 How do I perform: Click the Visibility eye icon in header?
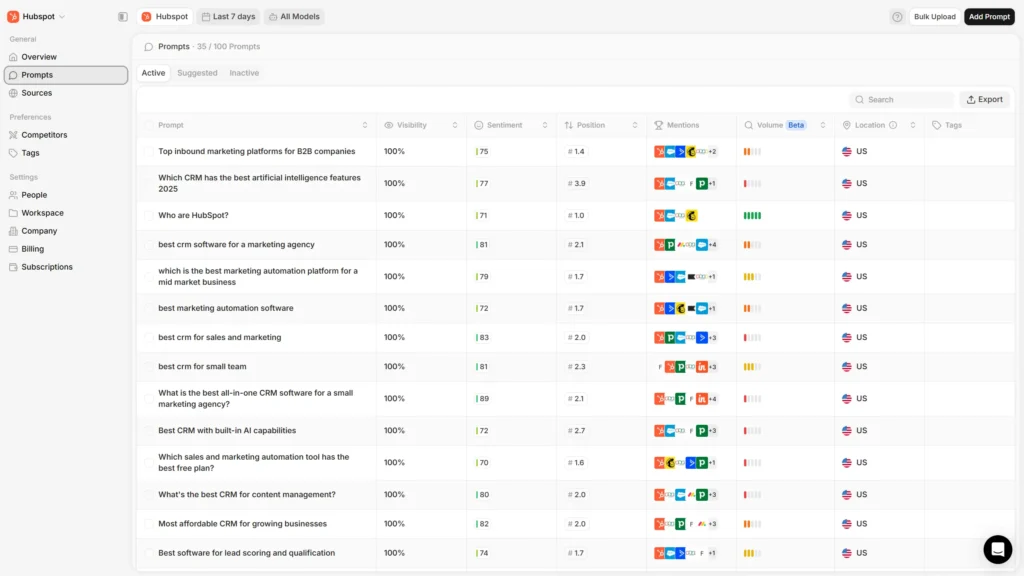coord(389,125)
